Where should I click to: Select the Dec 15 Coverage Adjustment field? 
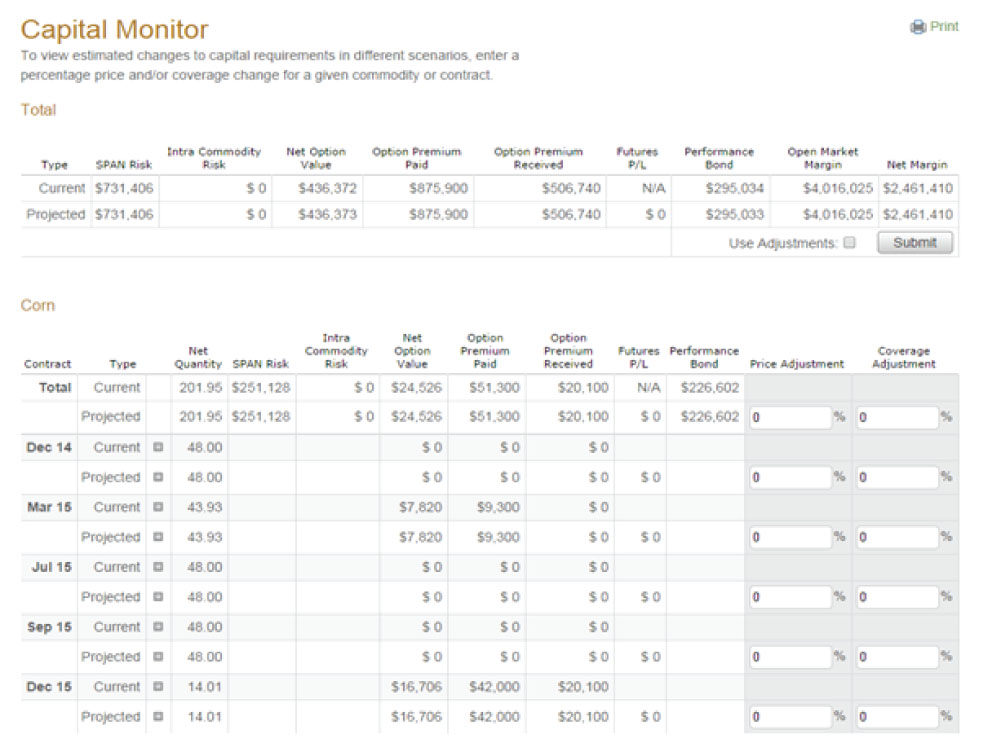[897, 717]
